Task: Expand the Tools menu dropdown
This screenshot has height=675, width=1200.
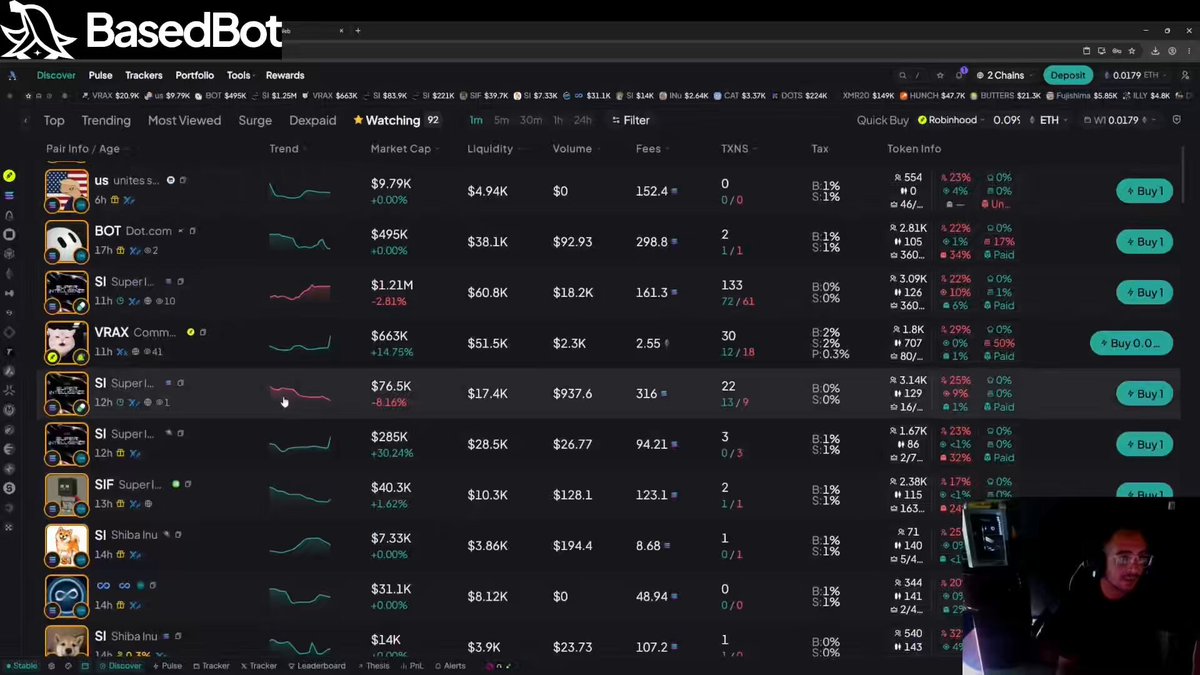Action: [x=240, y=75]
